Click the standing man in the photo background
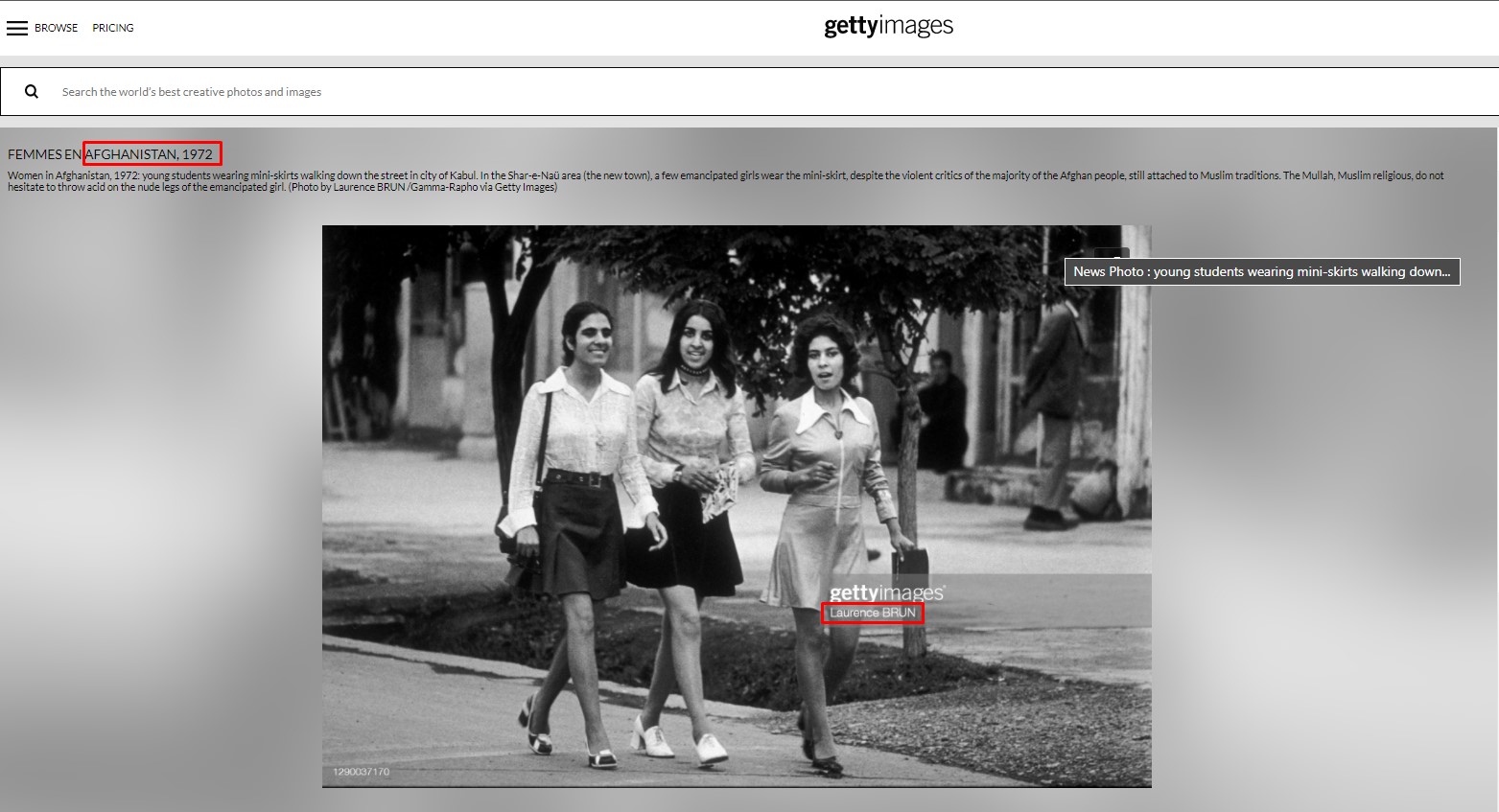This screenshot has width=1499, height=812. [x=1055, y=403]
